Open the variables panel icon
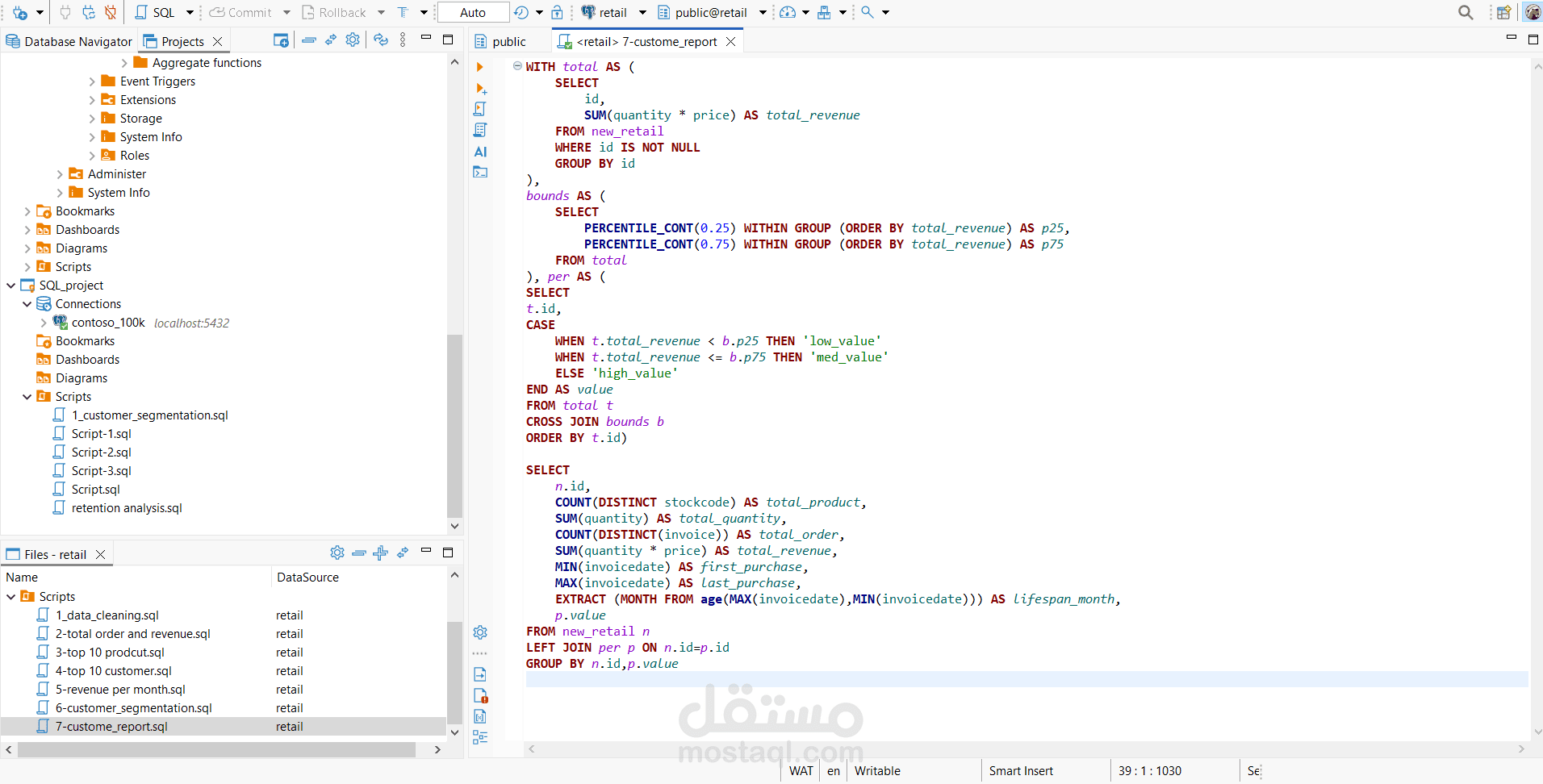1543x784 pixels. click(480, 716)
